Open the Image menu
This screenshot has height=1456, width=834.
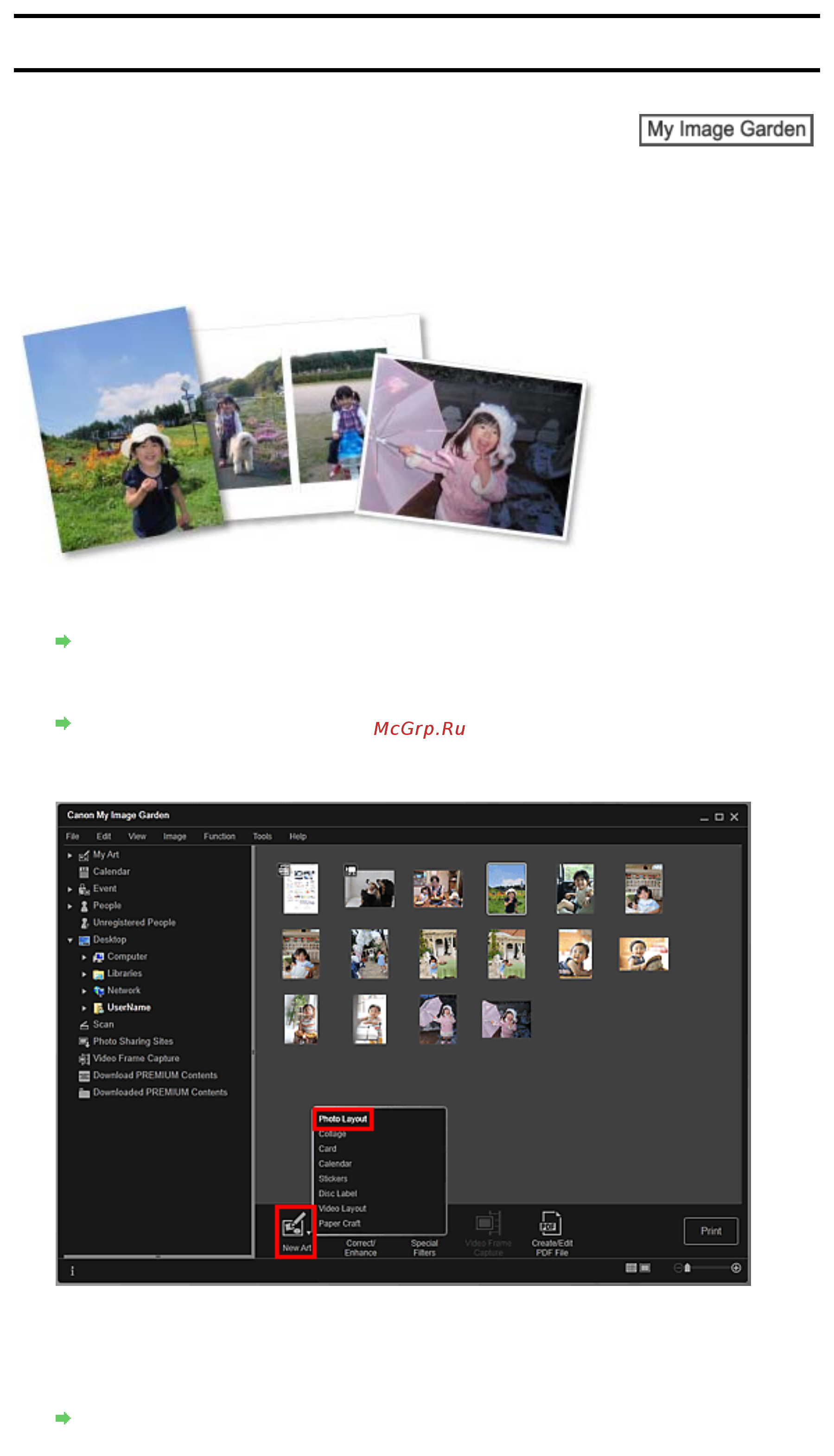point(175,836)
